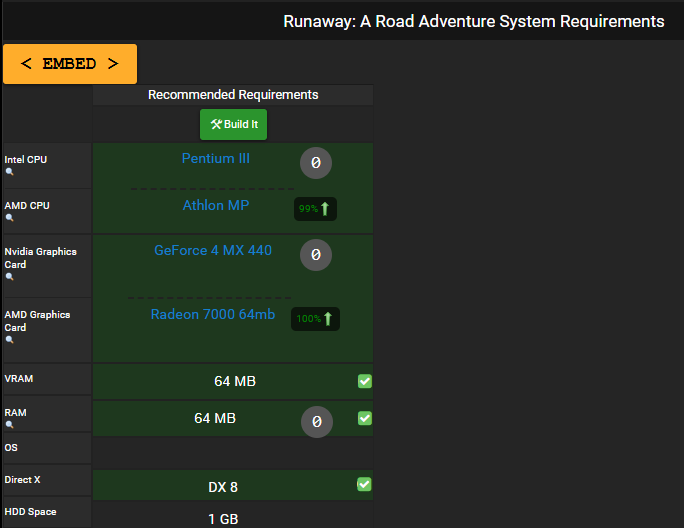Click the magnifier icon under RAM
Screen dimensions: 684x528
[x=9, y=425]
